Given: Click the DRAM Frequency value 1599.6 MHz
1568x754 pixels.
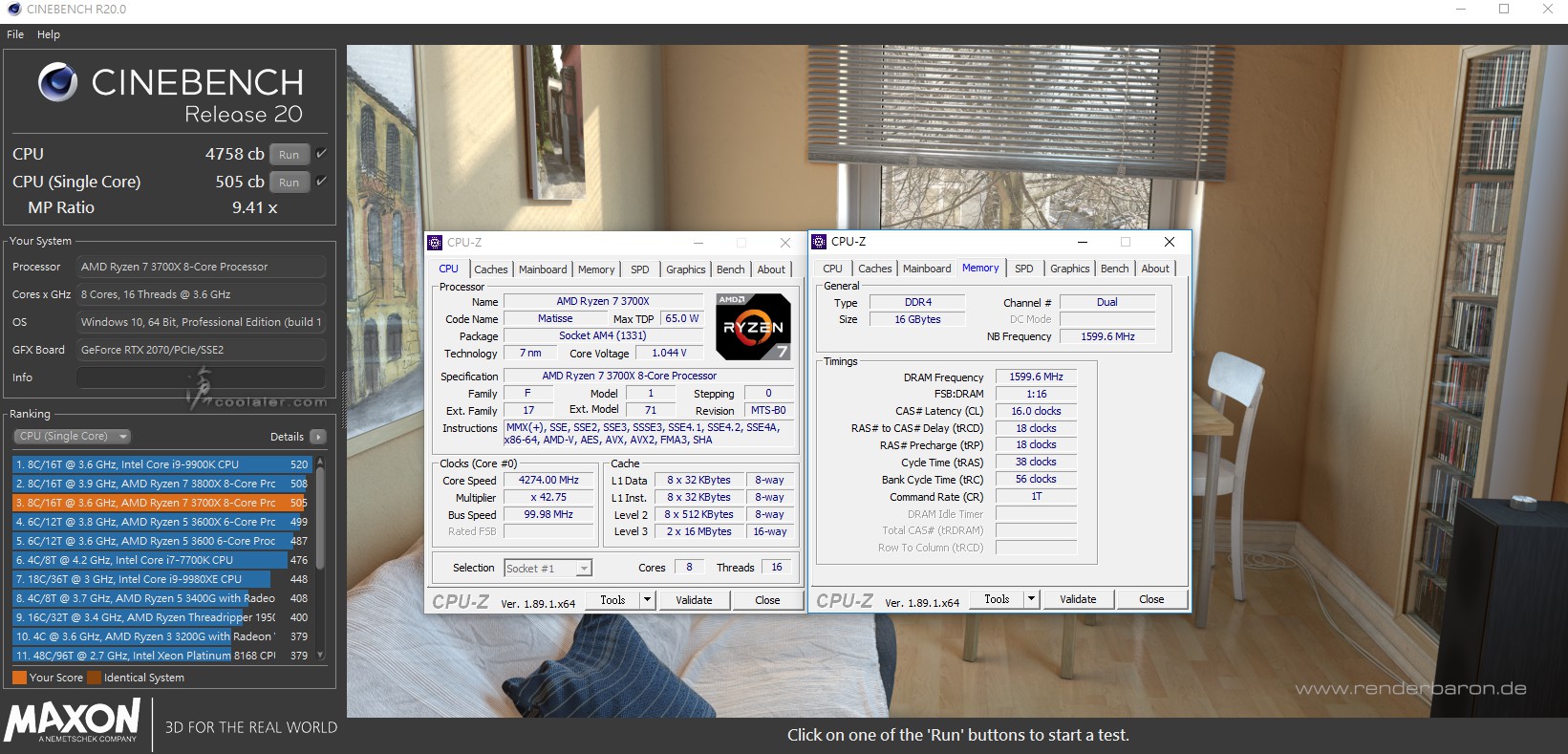Looking at the screenshot, I should click(1036, 377).
